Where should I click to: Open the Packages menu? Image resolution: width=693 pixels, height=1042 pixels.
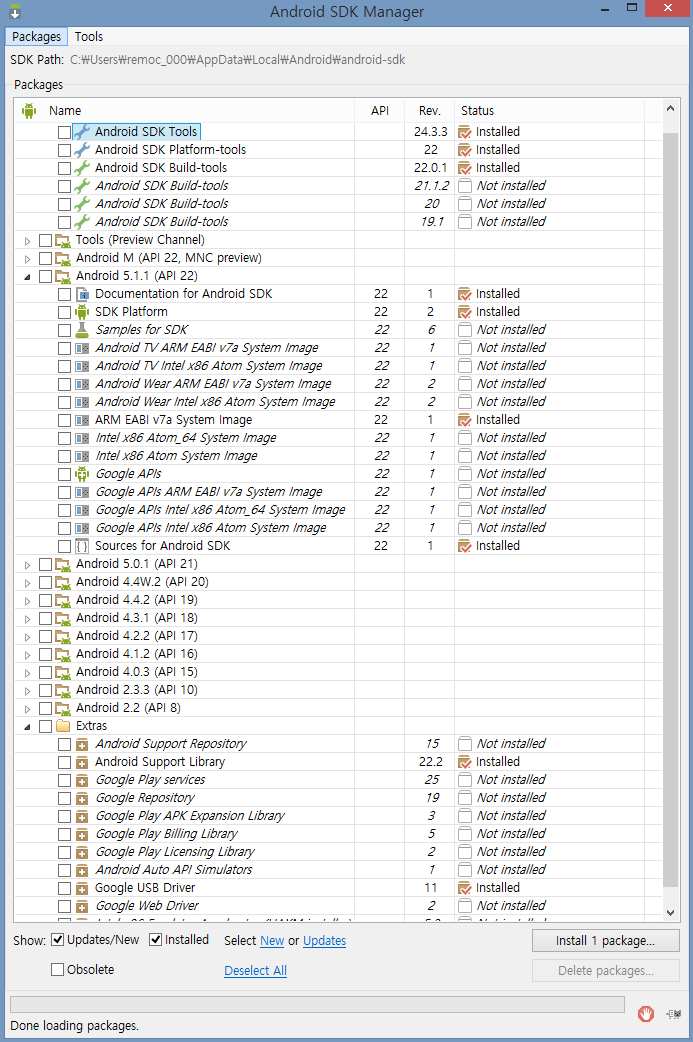[x=37, y=37]
